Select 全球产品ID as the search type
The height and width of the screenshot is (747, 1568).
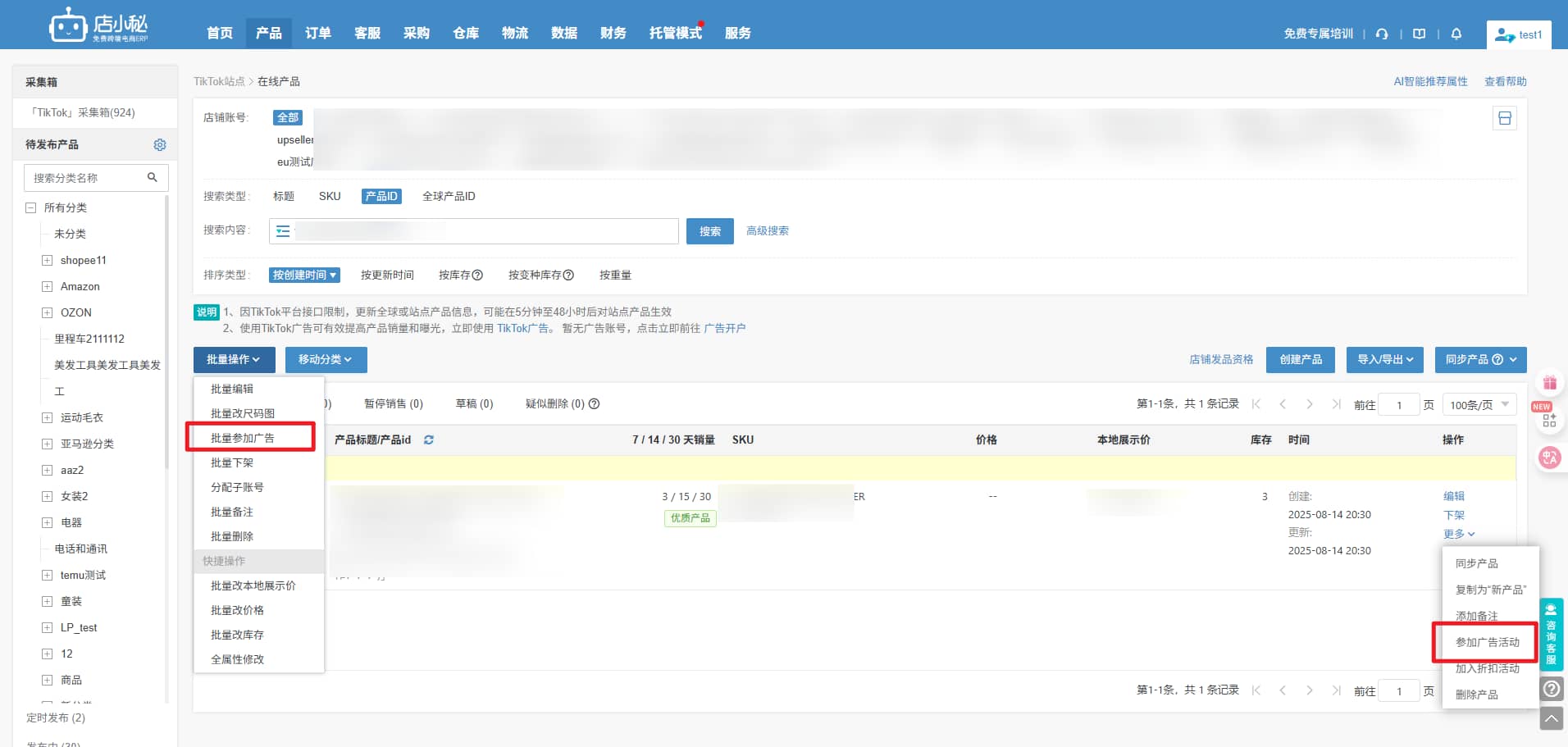[449, 196]
